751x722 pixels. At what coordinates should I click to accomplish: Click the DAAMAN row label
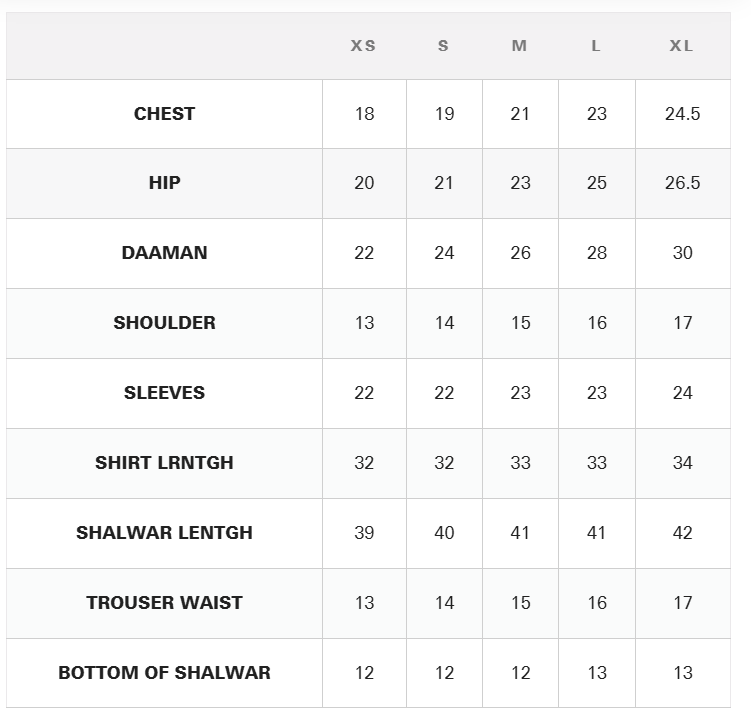(x=164, y=253)
